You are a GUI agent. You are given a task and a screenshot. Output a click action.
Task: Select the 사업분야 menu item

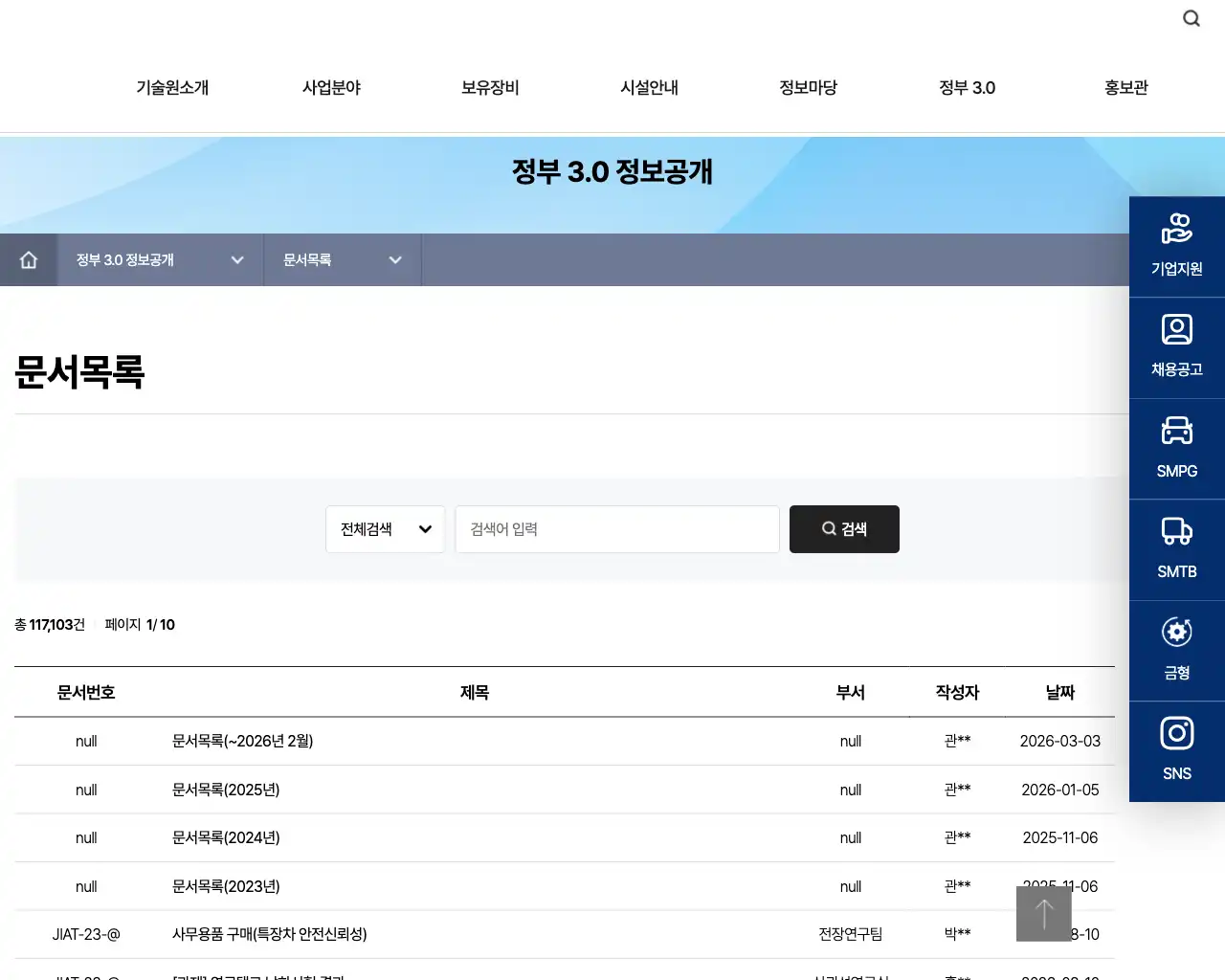pos(330,87)
